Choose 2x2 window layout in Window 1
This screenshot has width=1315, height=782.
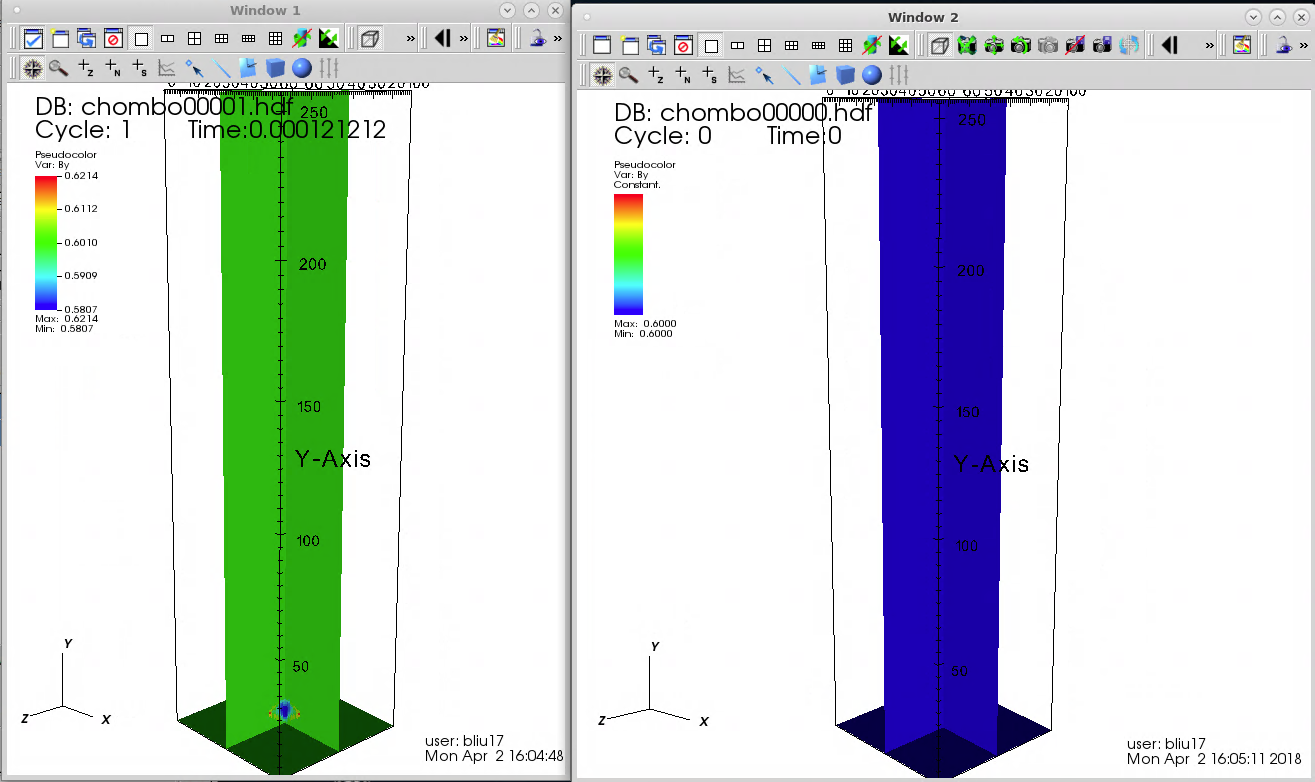tap(195, 39)
